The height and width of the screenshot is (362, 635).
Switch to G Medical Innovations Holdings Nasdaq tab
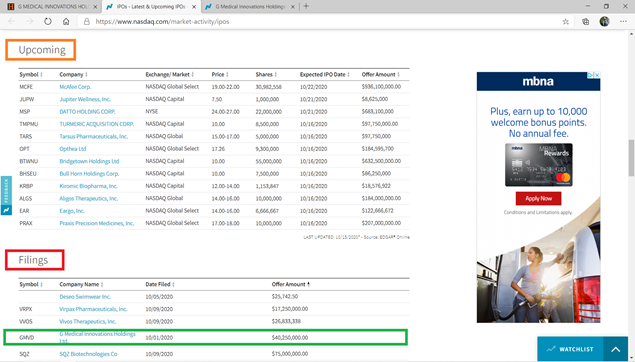(251, 6)
